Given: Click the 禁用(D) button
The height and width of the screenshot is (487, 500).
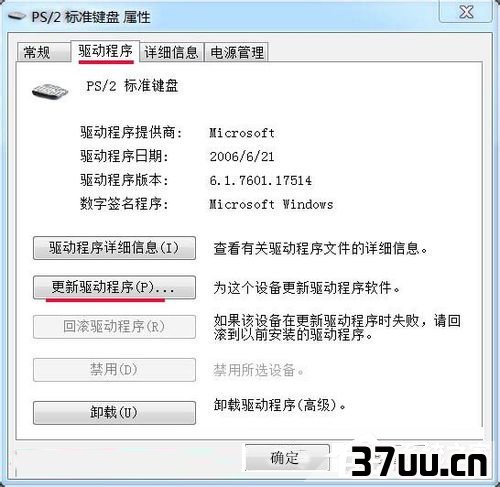Looking at the screenshot, I should (114, 369).
